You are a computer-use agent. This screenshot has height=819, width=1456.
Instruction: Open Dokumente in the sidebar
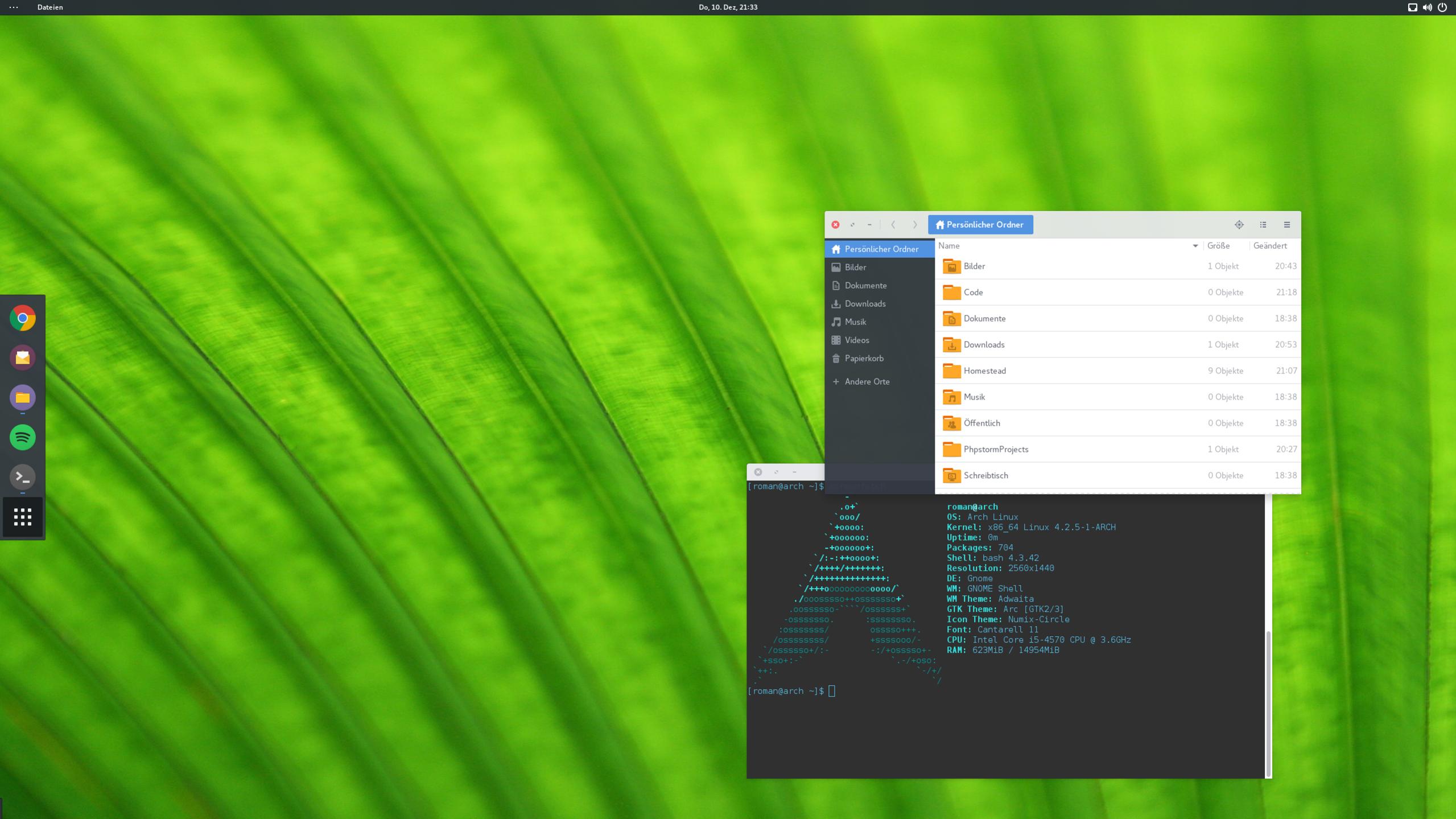[x=880, y=285]
